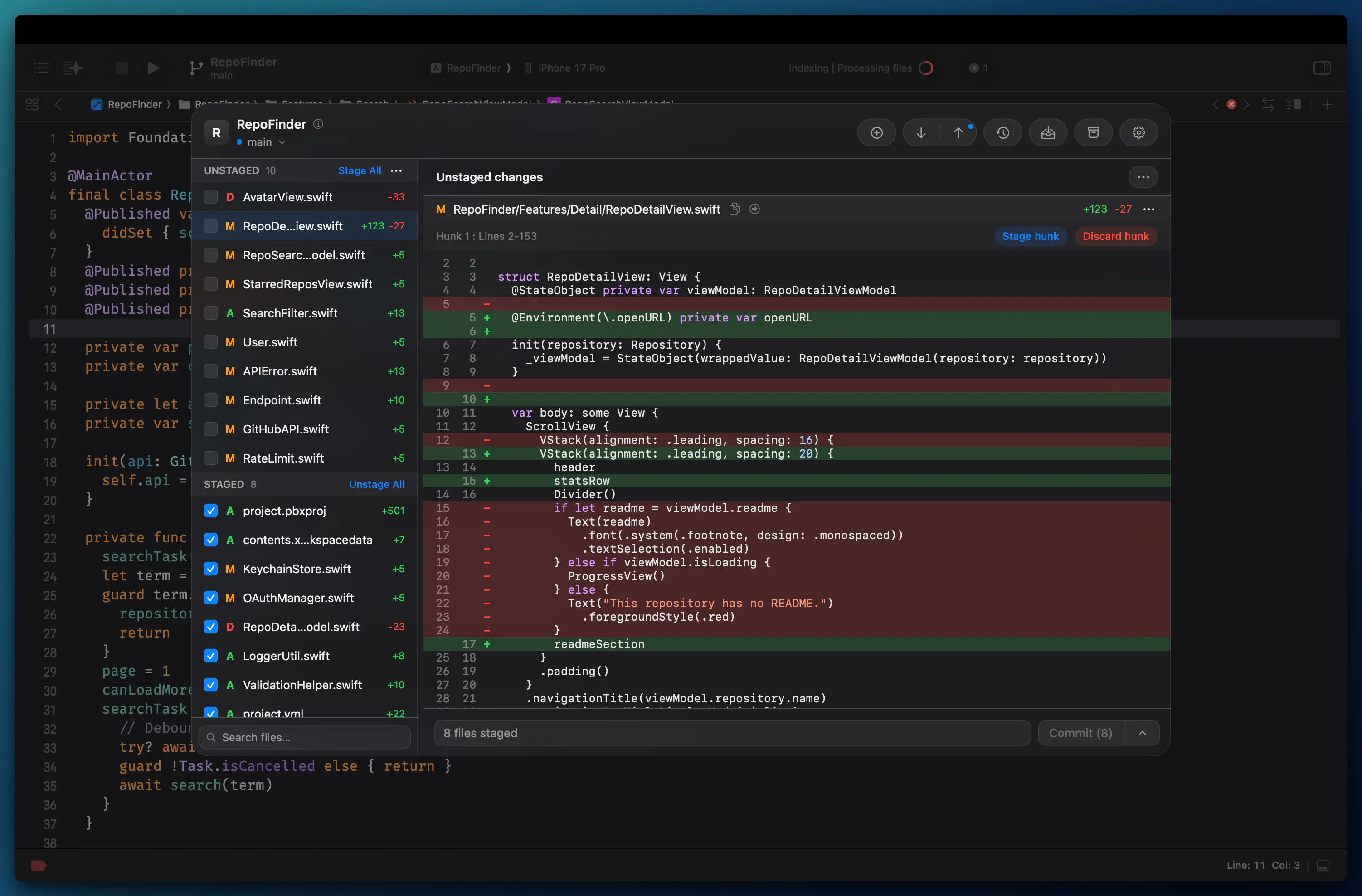The image size is (1362, 896).
Task: Open source control settings gear
Action: point(1139,133)
